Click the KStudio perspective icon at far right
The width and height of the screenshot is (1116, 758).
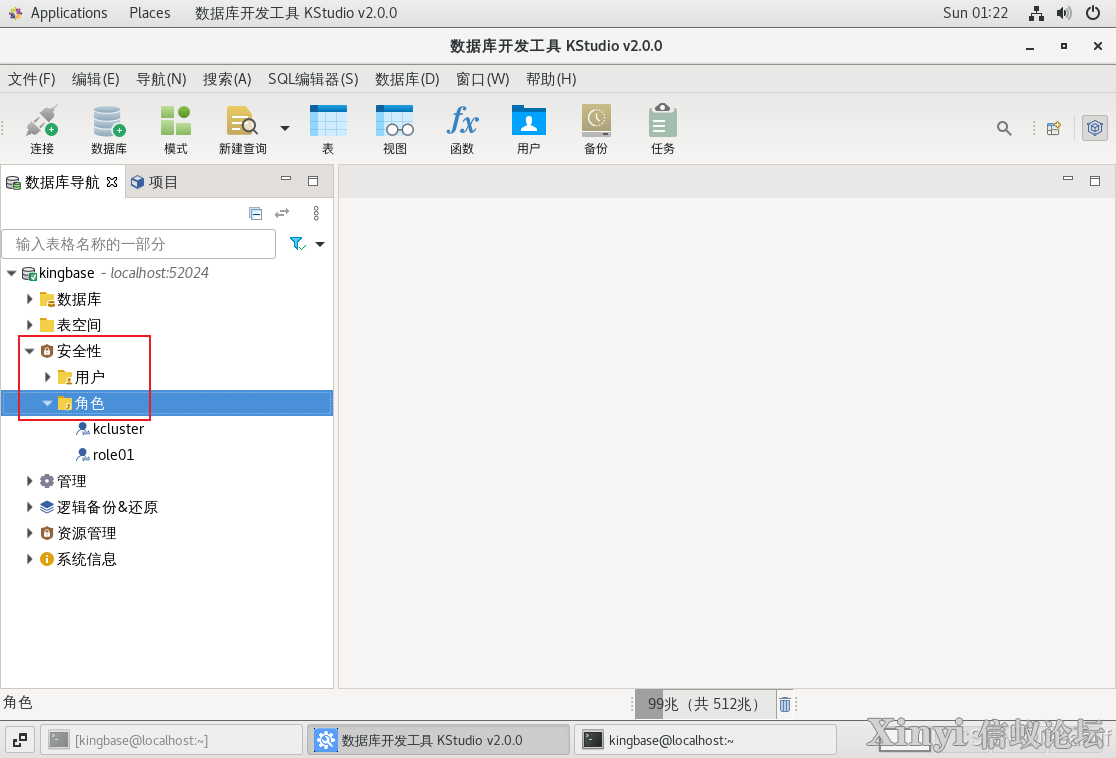(1095, 128)
